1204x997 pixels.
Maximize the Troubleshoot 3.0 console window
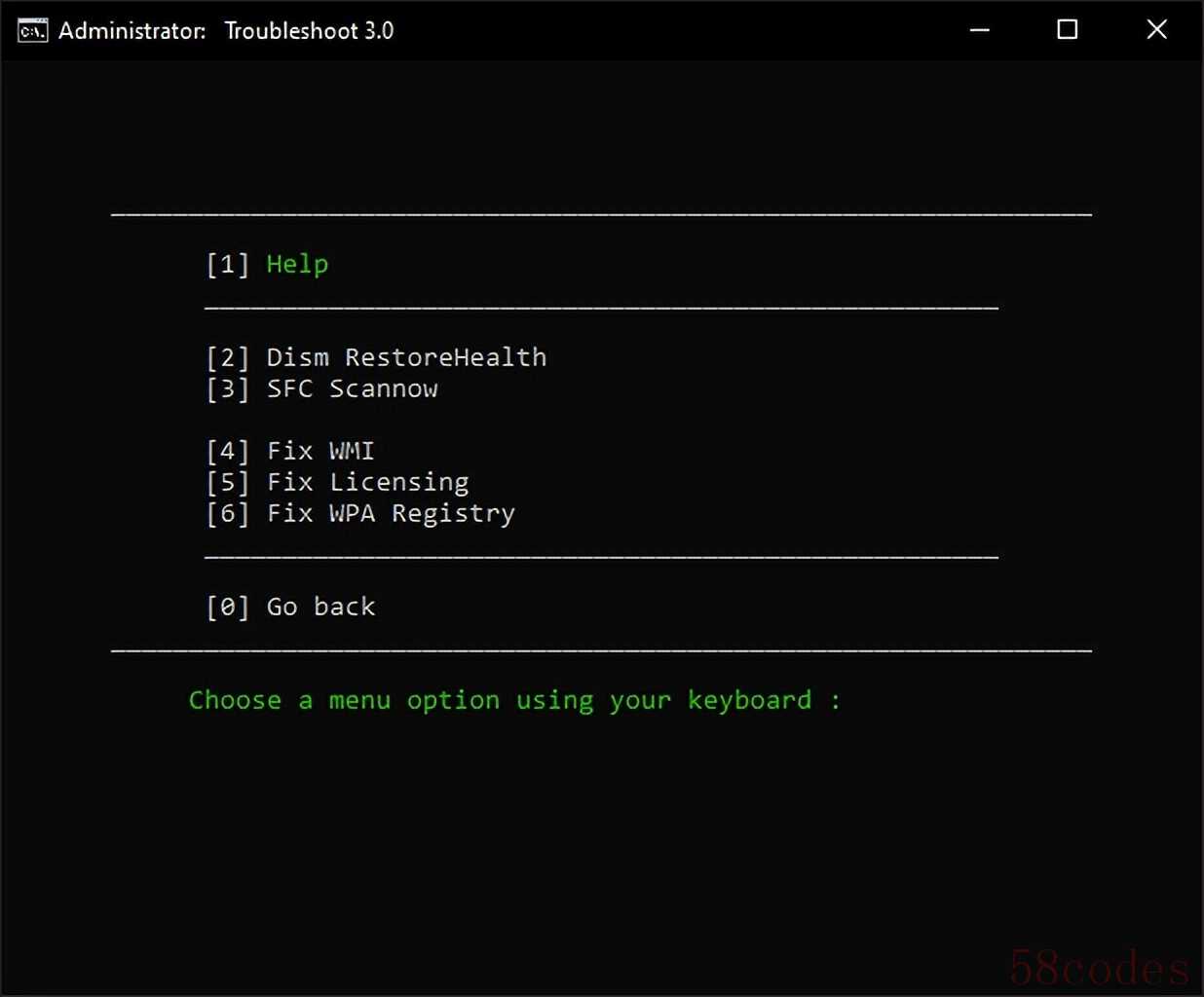(x=1068, y=30)
